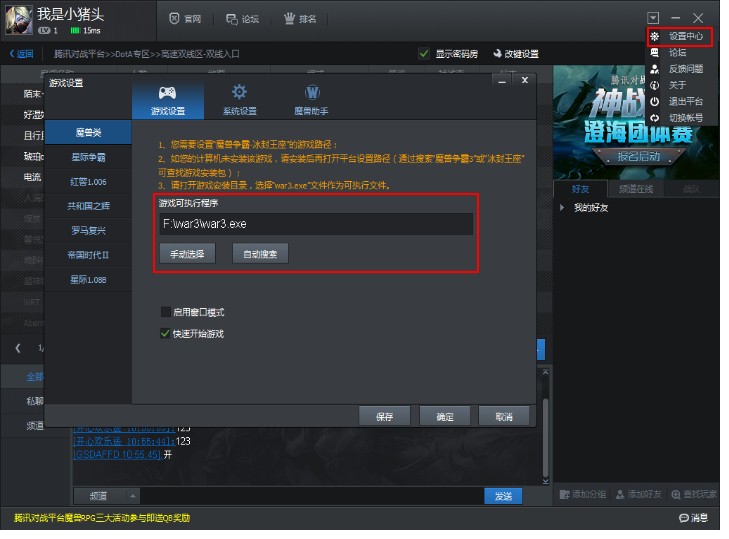Select 反馈问题 menu entry
The image size is (729, 539).
686,69
